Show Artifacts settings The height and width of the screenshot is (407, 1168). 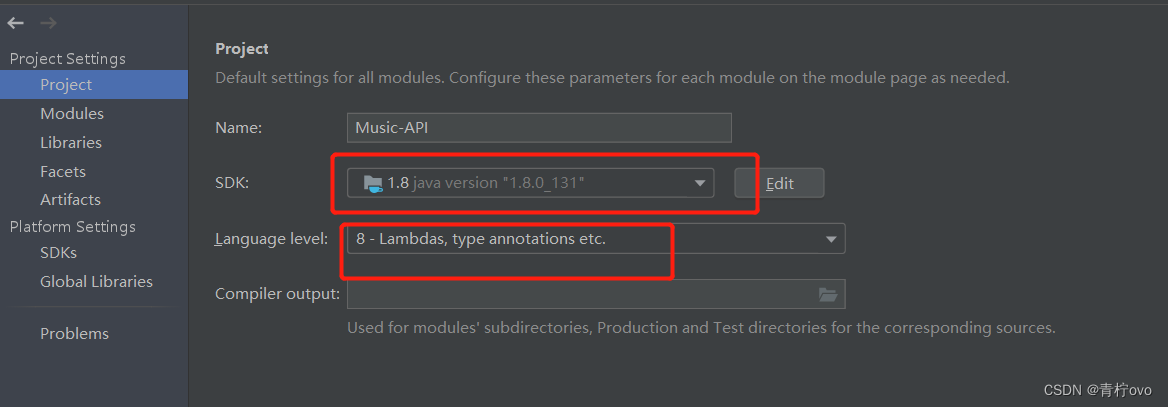(70, 200)
